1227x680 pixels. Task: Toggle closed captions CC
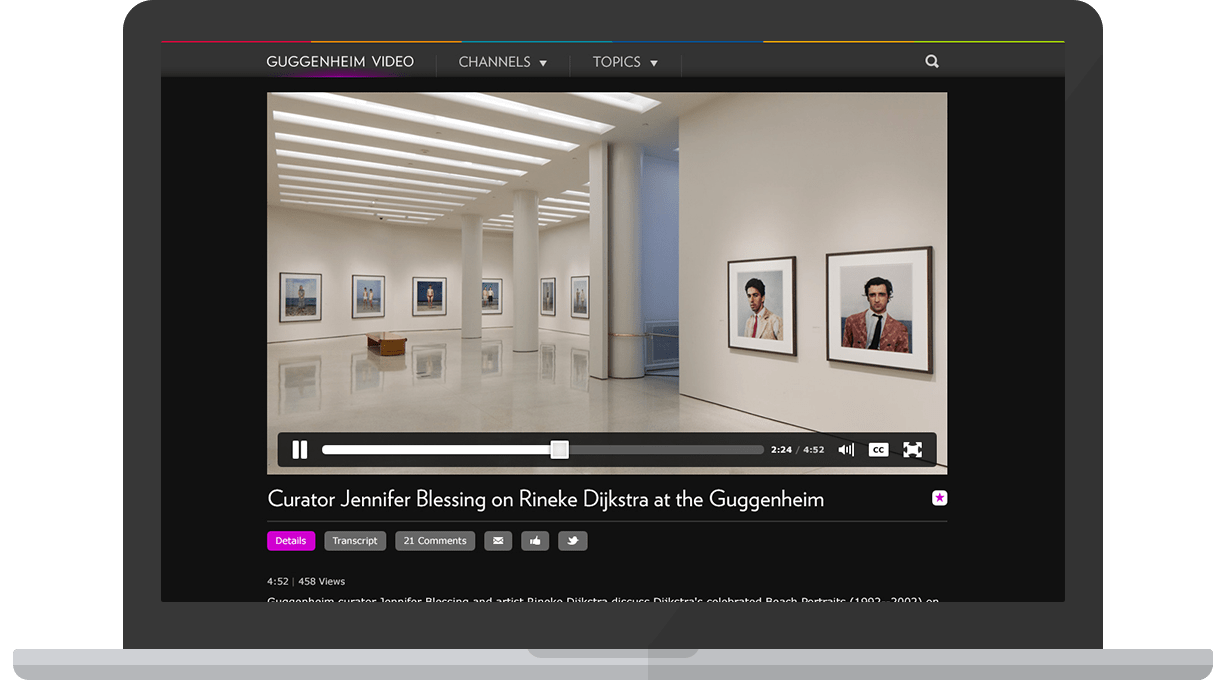878,450
